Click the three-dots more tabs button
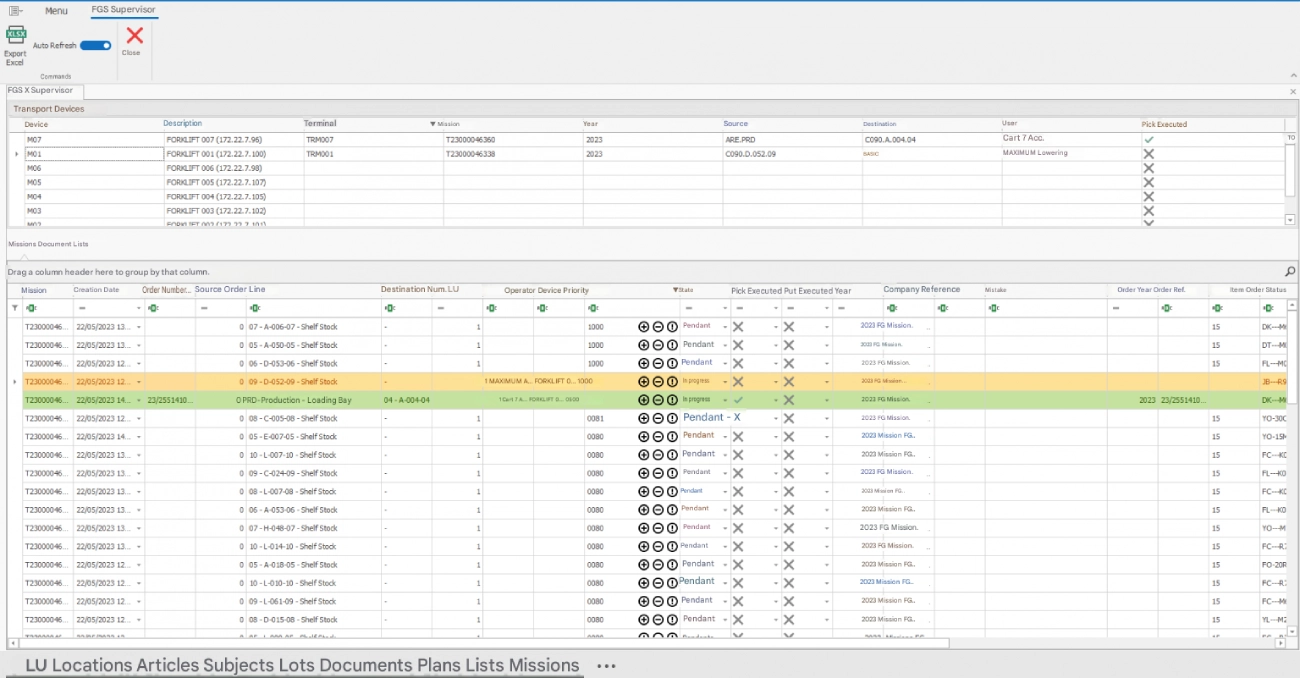This screenshot has height=678, width=1300. point(606,665)
